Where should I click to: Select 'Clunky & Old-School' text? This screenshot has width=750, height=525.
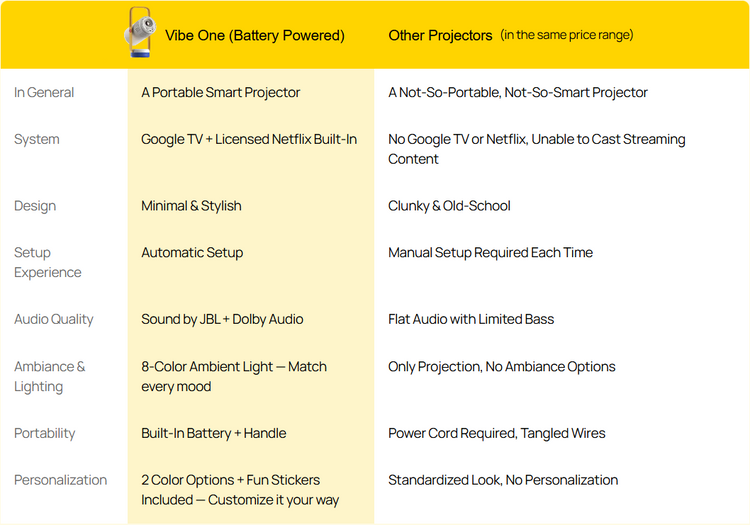(x=449, y=206)
